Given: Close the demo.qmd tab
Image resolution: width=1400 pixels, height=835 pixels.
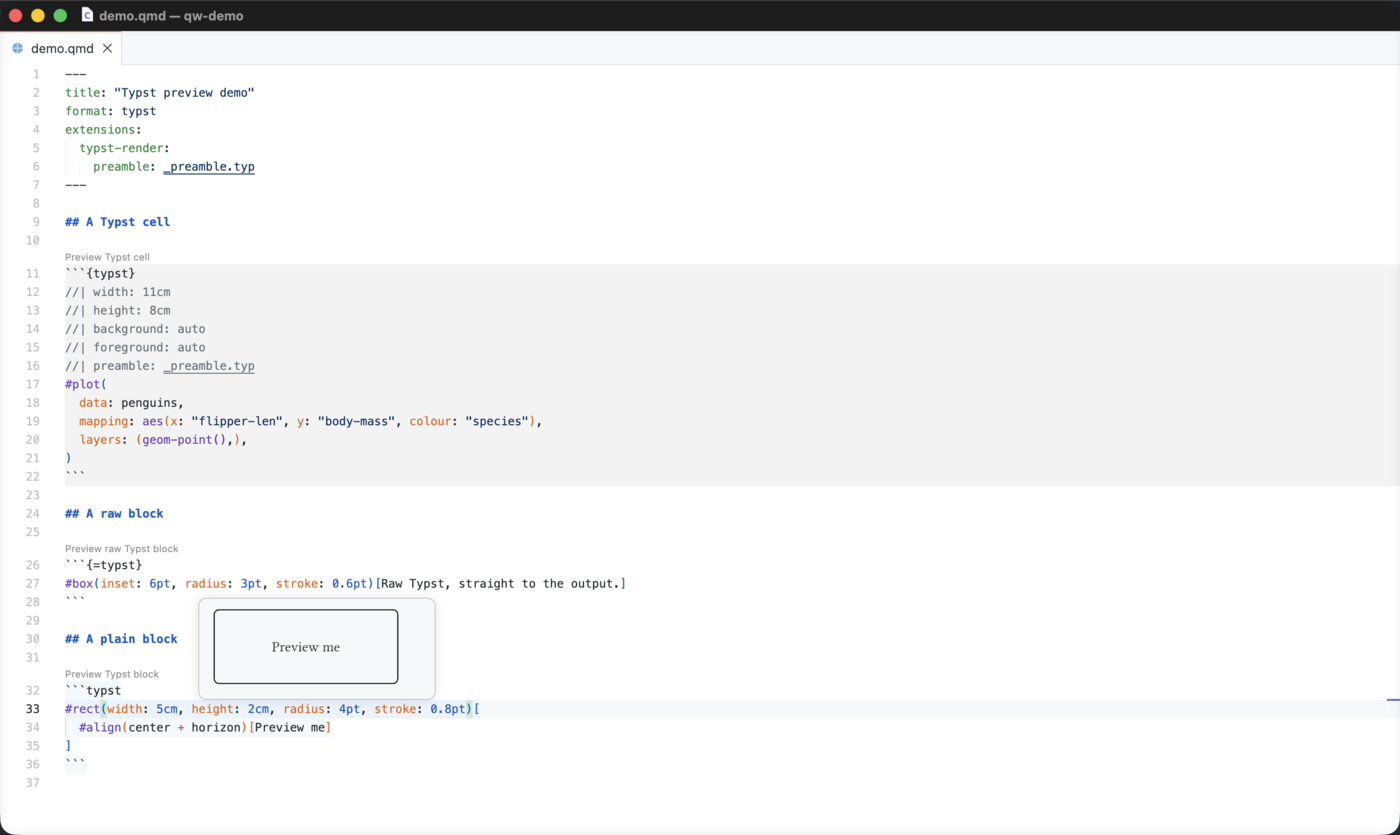Looking at the screenshot, I should click(107, 48).
